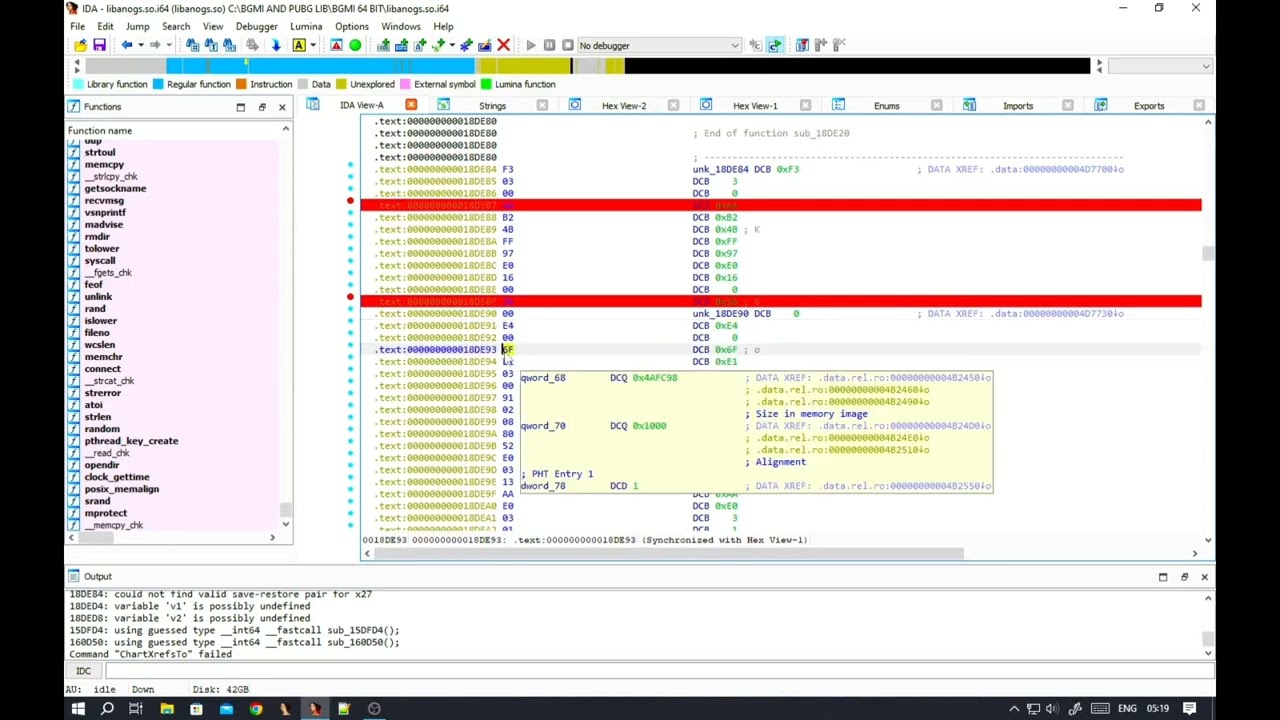
Task: Click the third binoculars search icon
Action: tap(230, 45)
